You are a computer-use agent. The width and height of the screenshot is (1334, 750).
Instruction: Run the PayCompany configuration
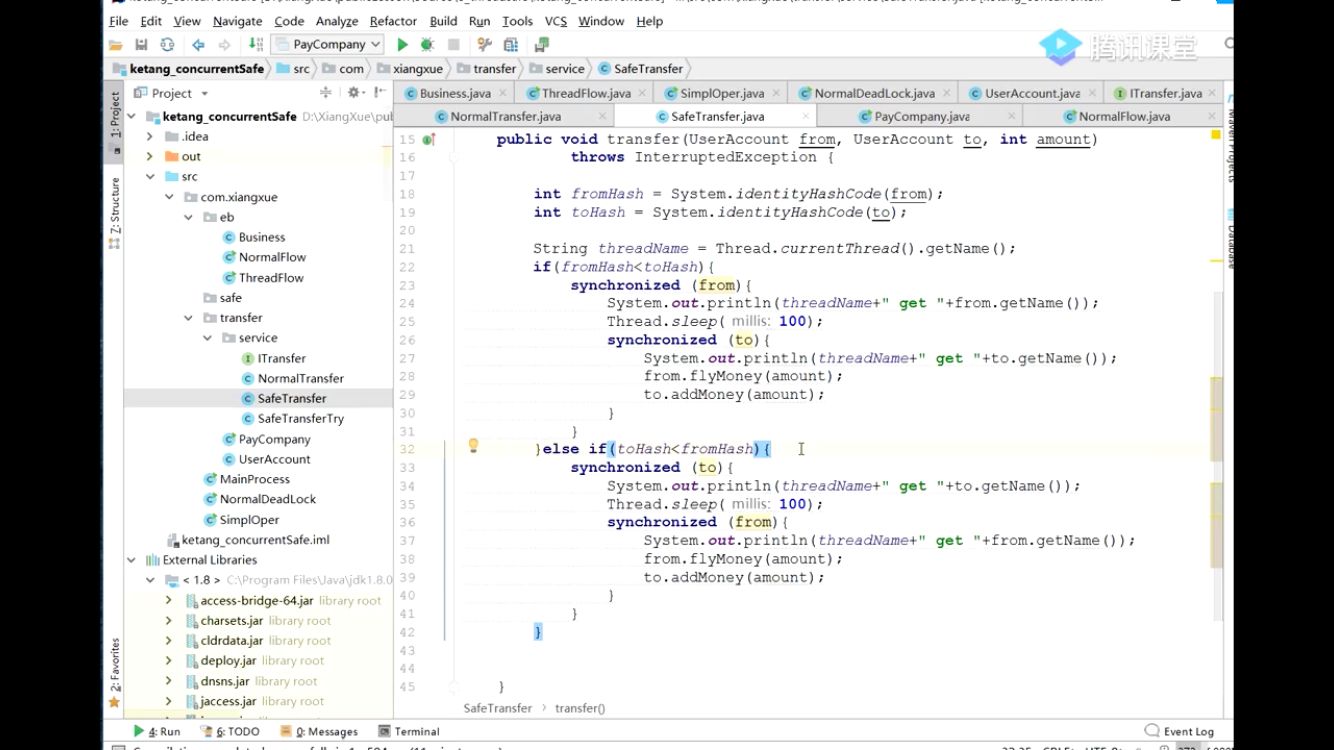[x=402, y=44]
